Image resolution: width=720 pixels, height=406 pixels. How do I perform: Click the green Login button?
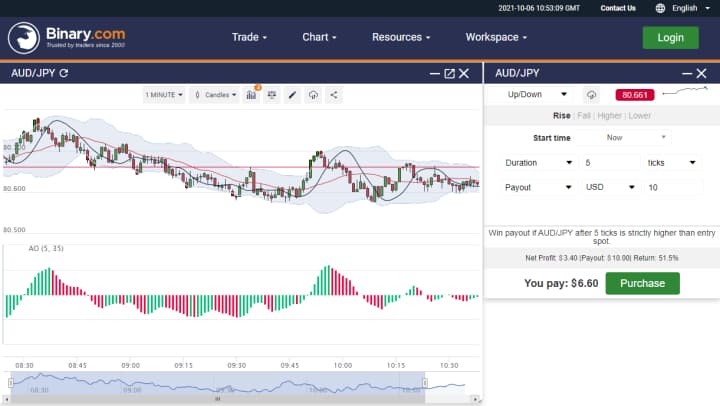point(670,38)
